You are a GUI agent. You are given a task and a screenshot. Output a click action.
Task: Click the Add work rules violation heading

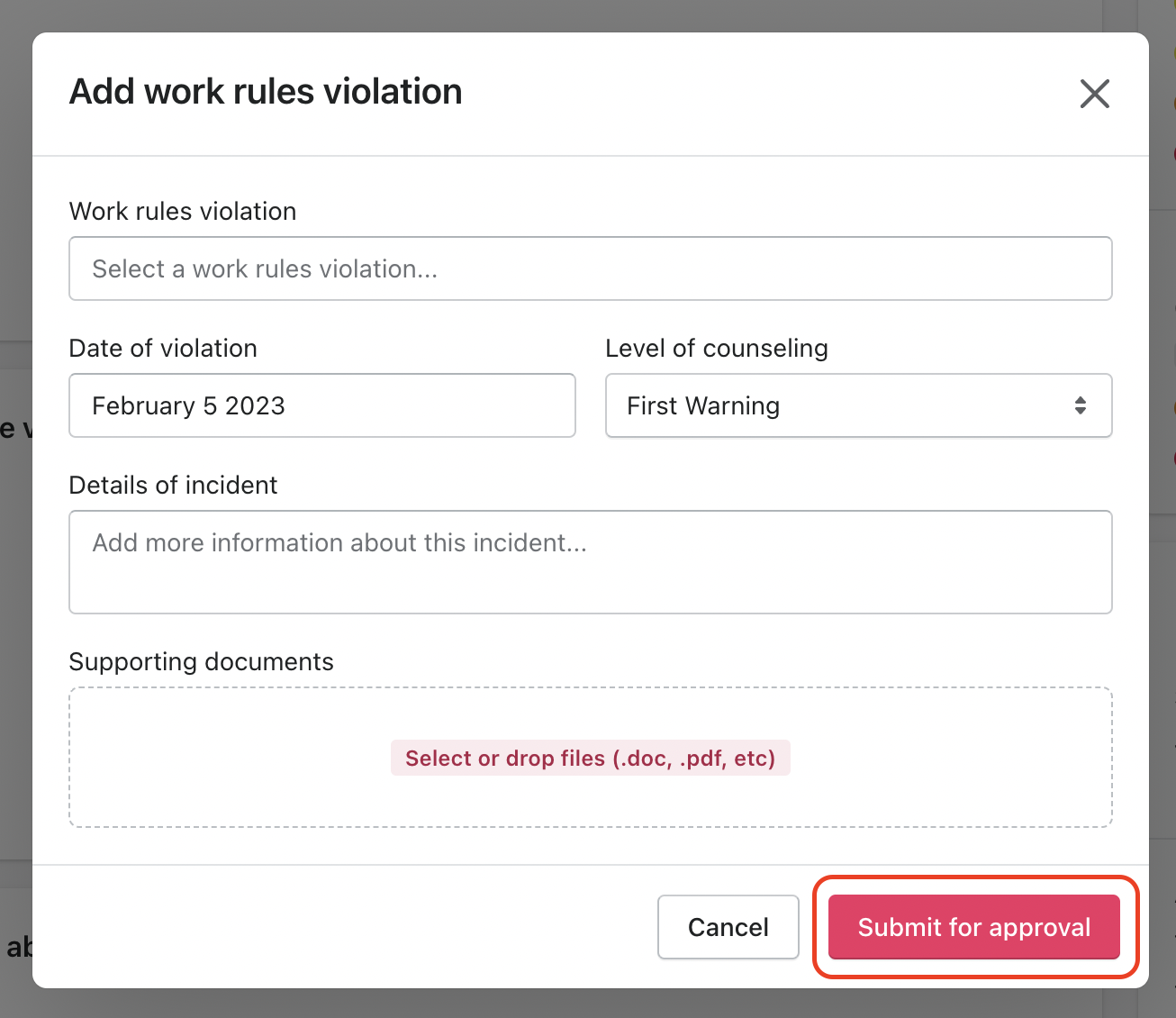pyautogui.click(x=266, y=92)
